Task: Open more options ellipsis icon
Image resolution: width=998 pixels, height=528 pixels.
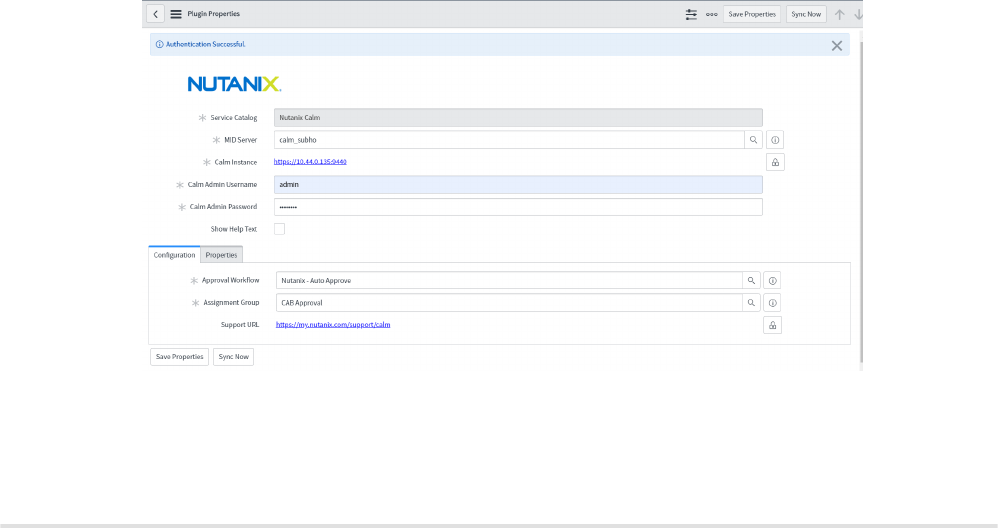Action: tap(712, 14)
